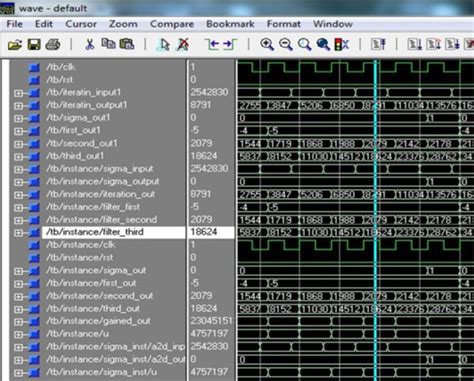Open the Compare menu

point(172,24)
